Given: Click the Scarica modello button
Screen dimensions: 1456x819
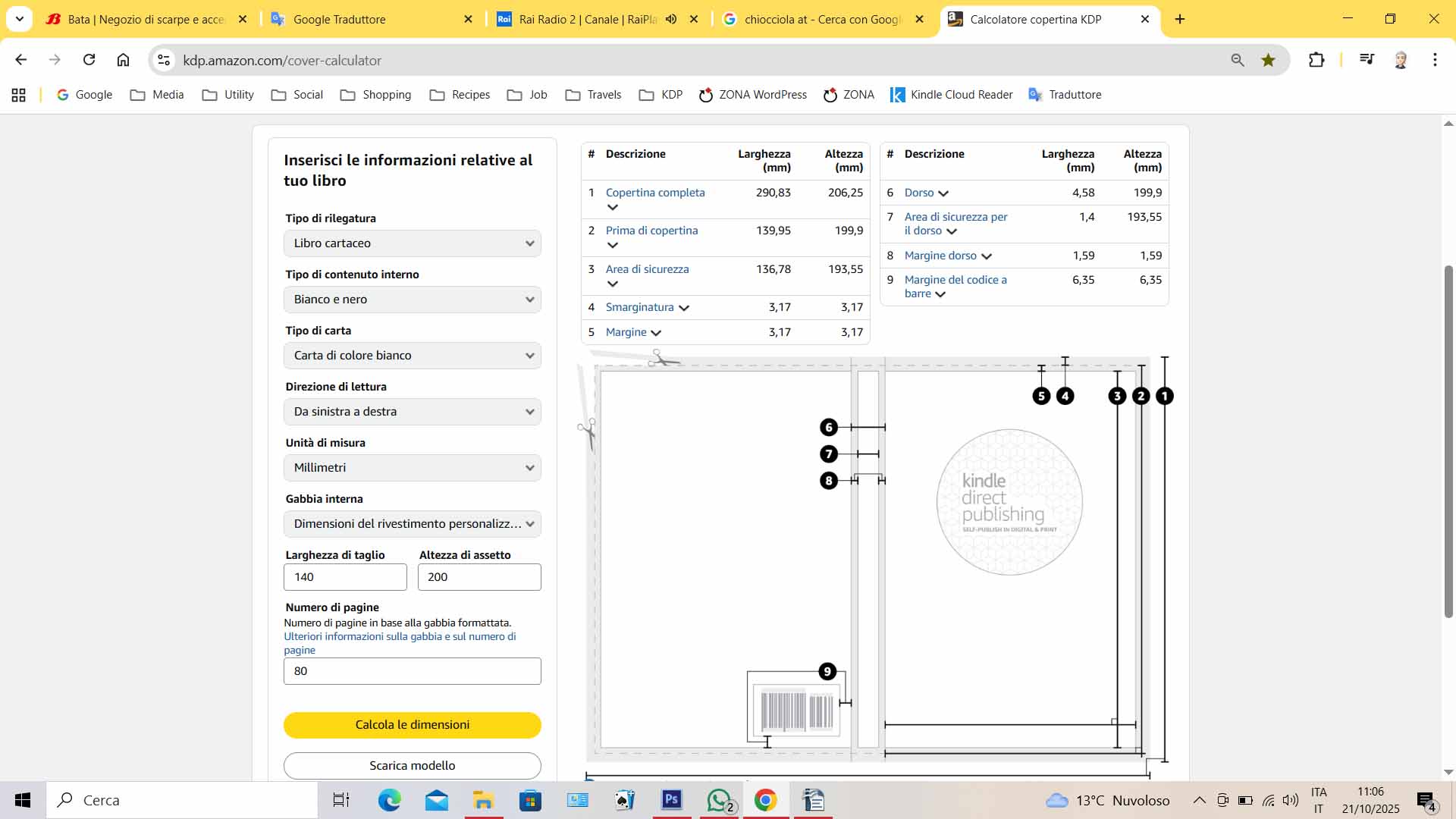Looking at the screenshot, I should click(x=413, y=766).
